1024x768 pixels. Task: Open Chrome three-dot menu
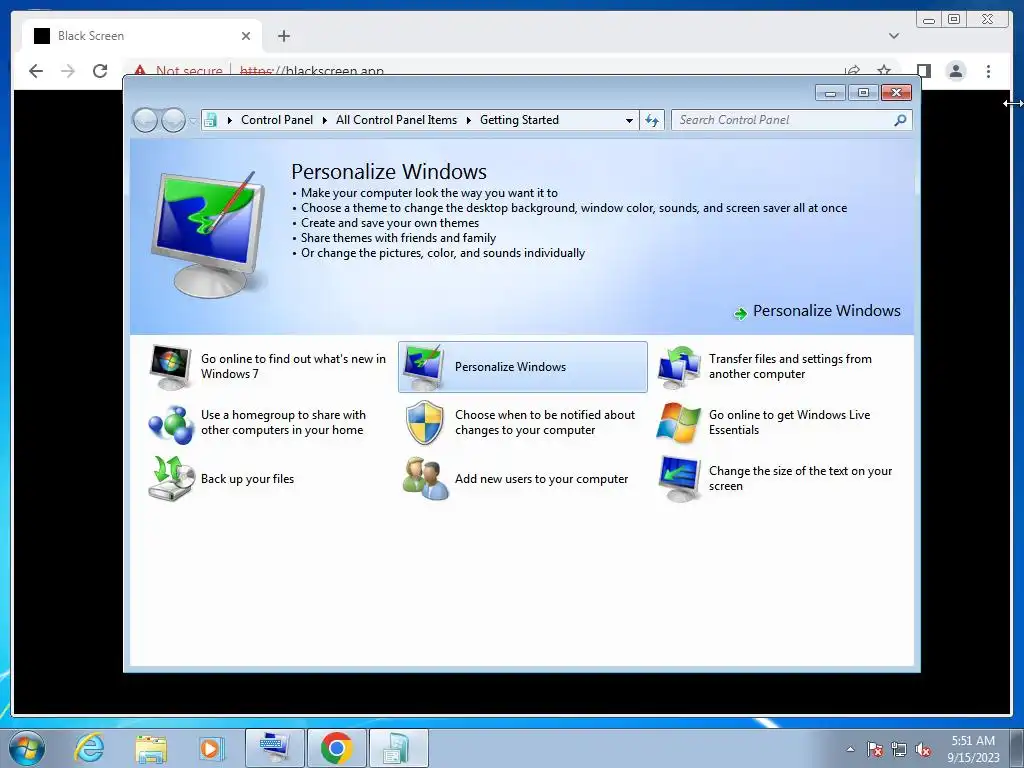(989, 71)
